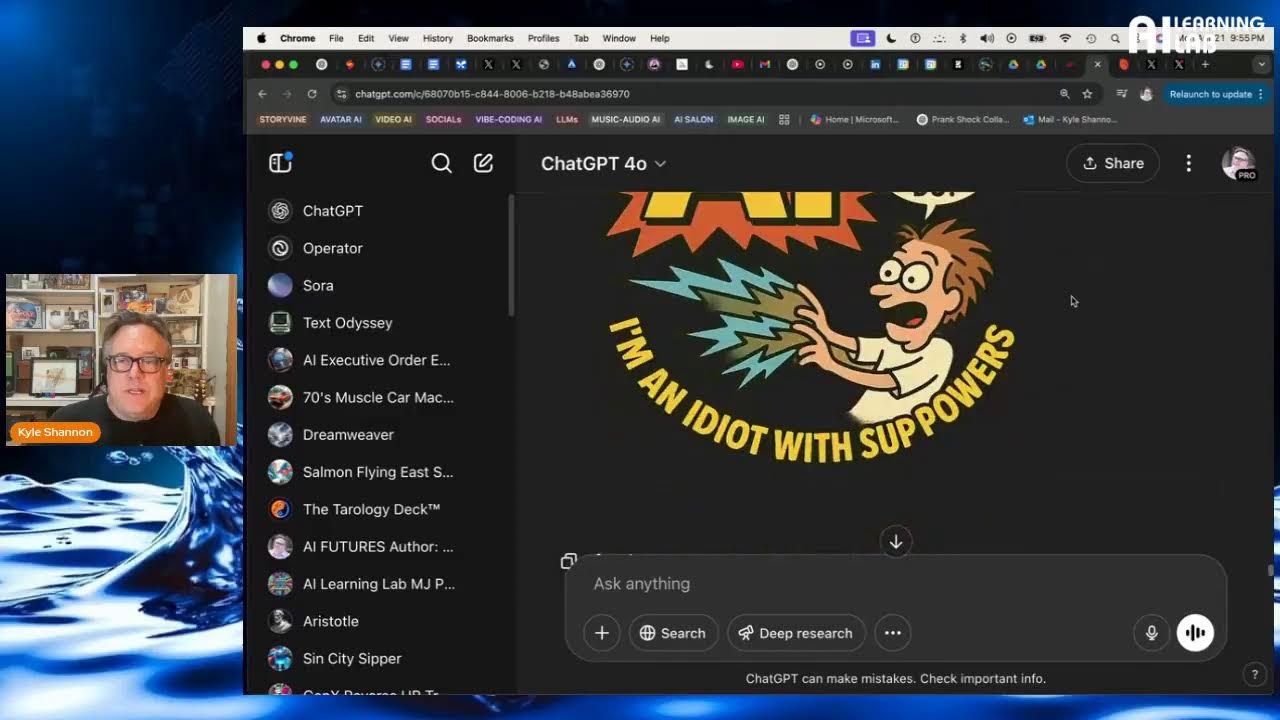This screenshot has width=1280, height=720.
Task: Open the Bookmarks menu
Action: tap(490, 38)
